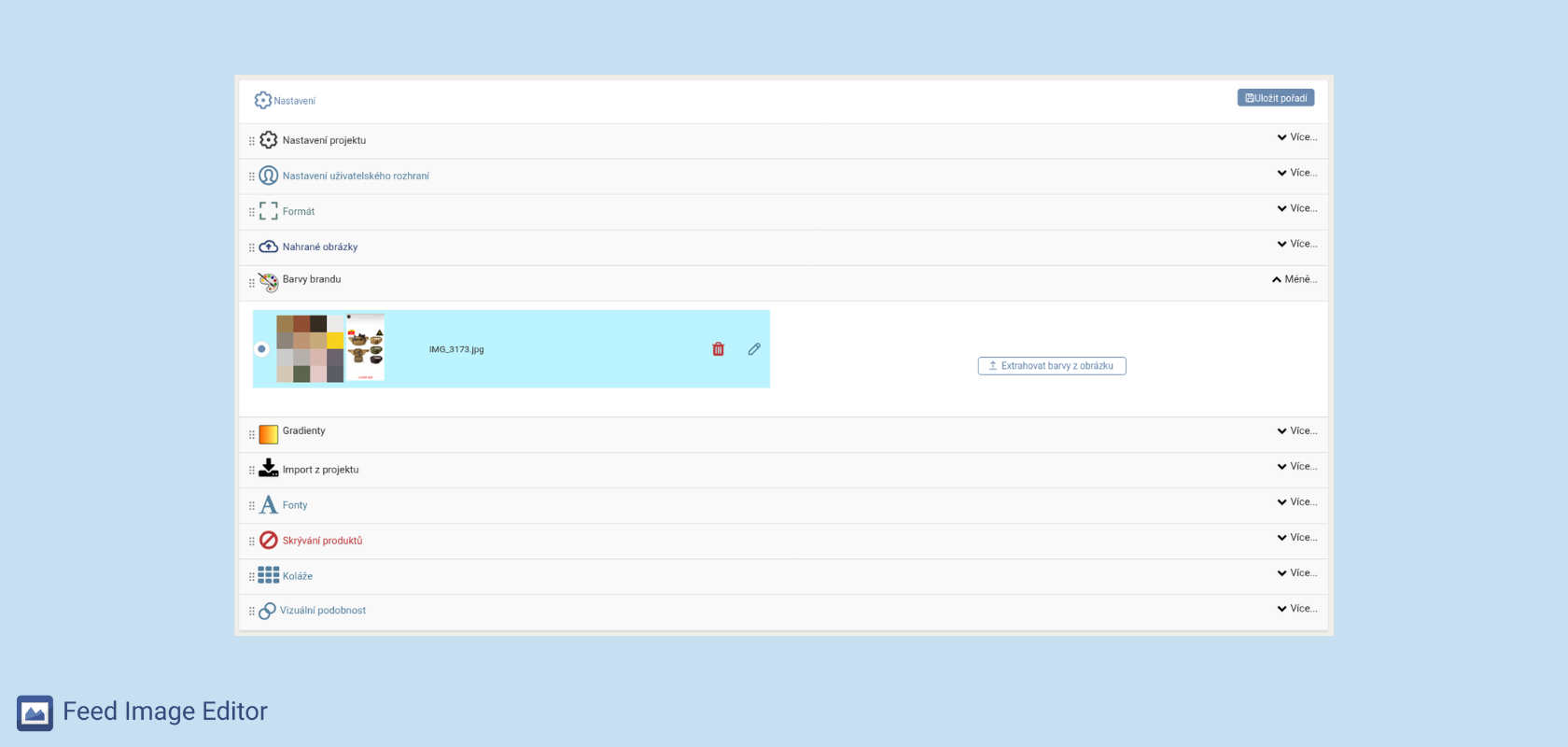
Task: Open the Nastavení projektu item
Action: (324, 141)
